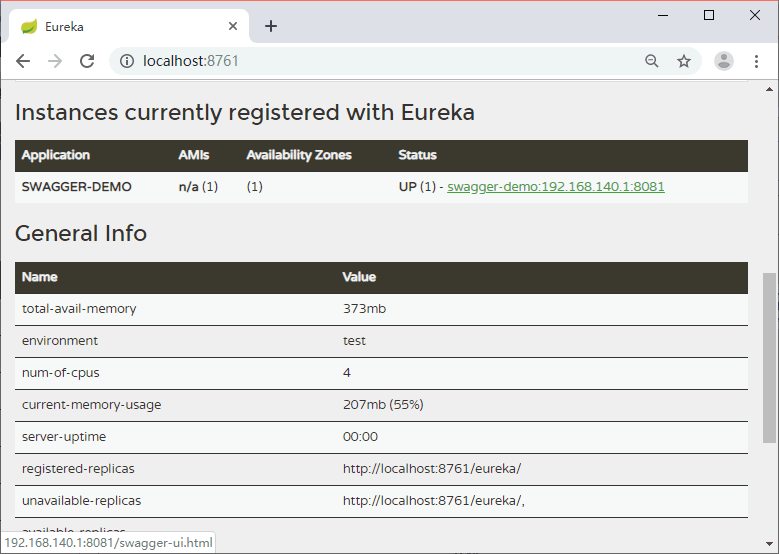This screenshot has width=779, height=554.
Task: Select the test environment value
Action: (x=354, y=341)
